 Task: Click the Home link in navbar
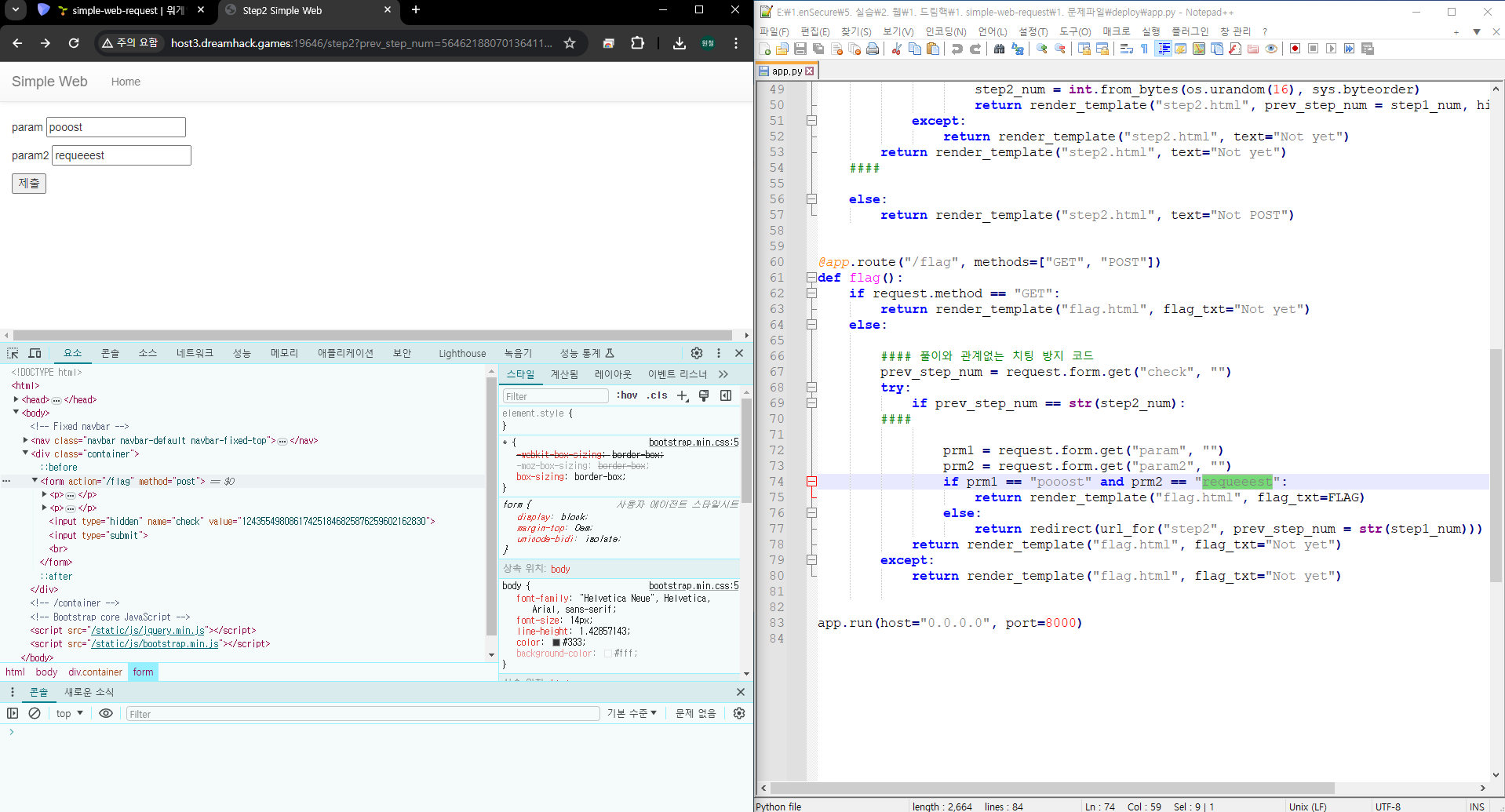(126, 82)
